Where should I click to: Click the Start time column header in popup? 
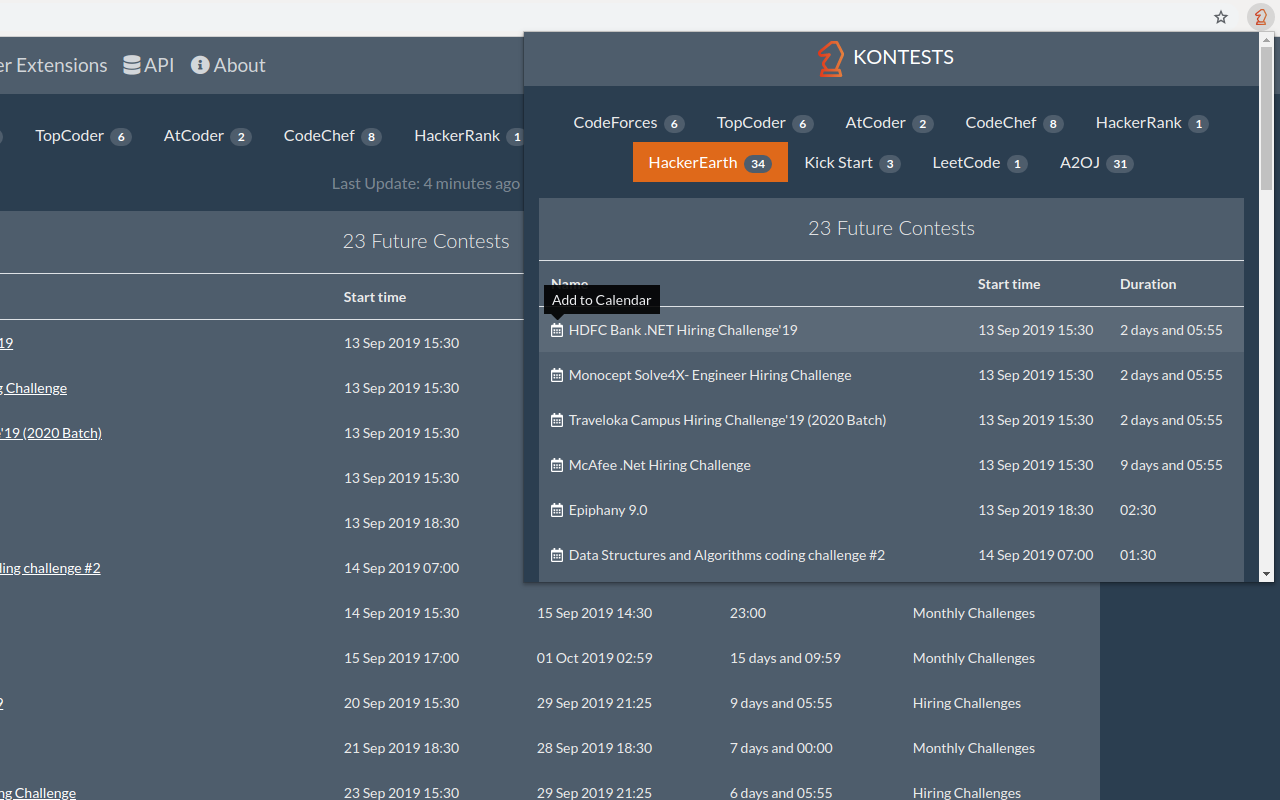(x=1009, y=284)
